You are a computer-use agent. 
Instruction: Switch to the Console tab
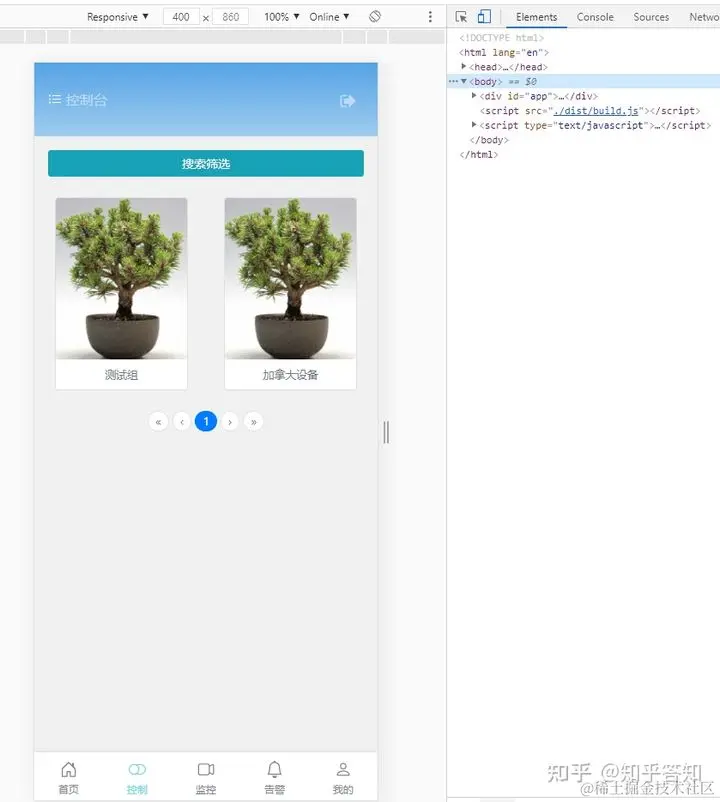595,17
